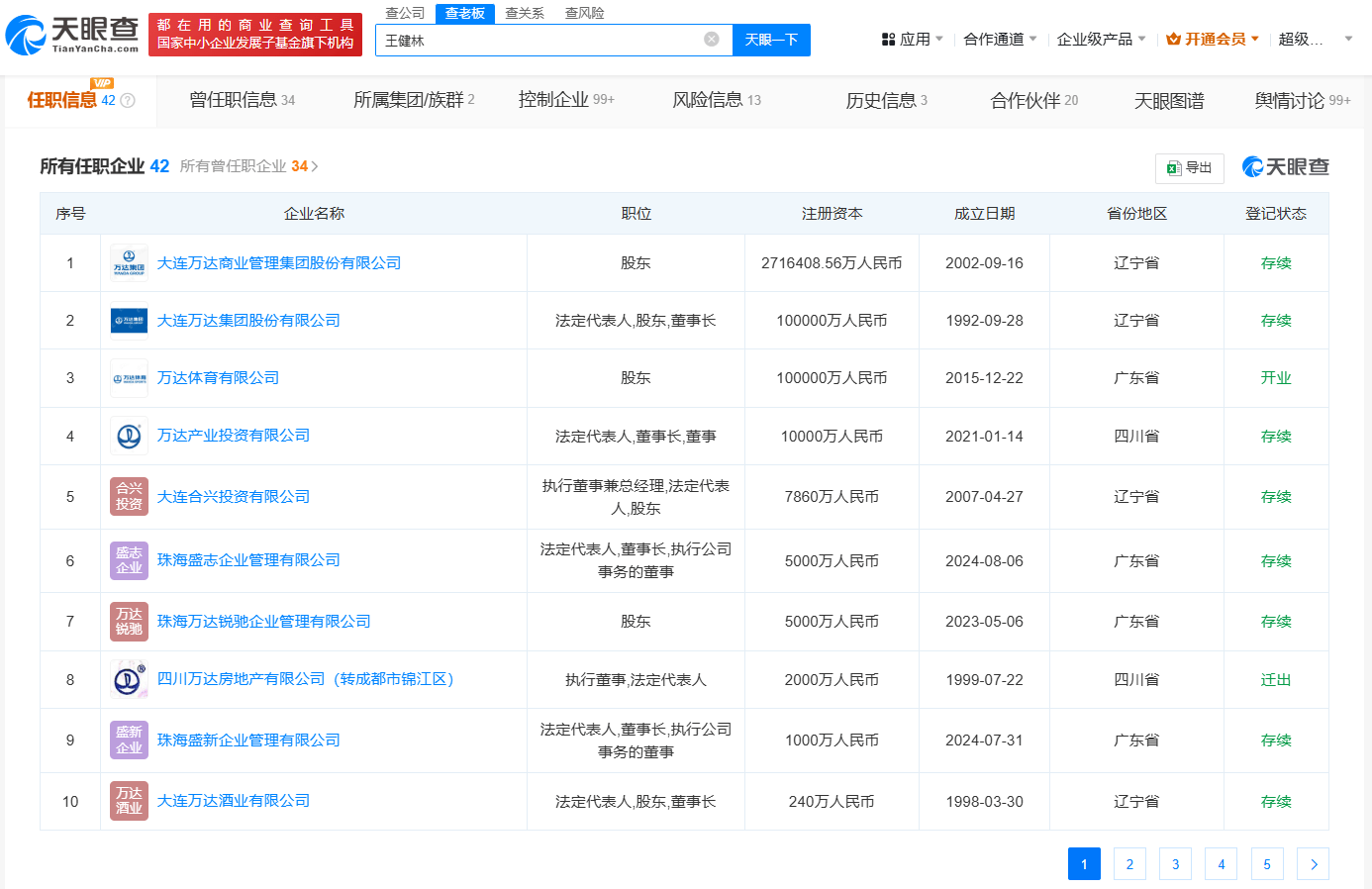Screen dimensions: 1372x889
Task: Click the search input field containing 王健林
Action: coord(539,41)
